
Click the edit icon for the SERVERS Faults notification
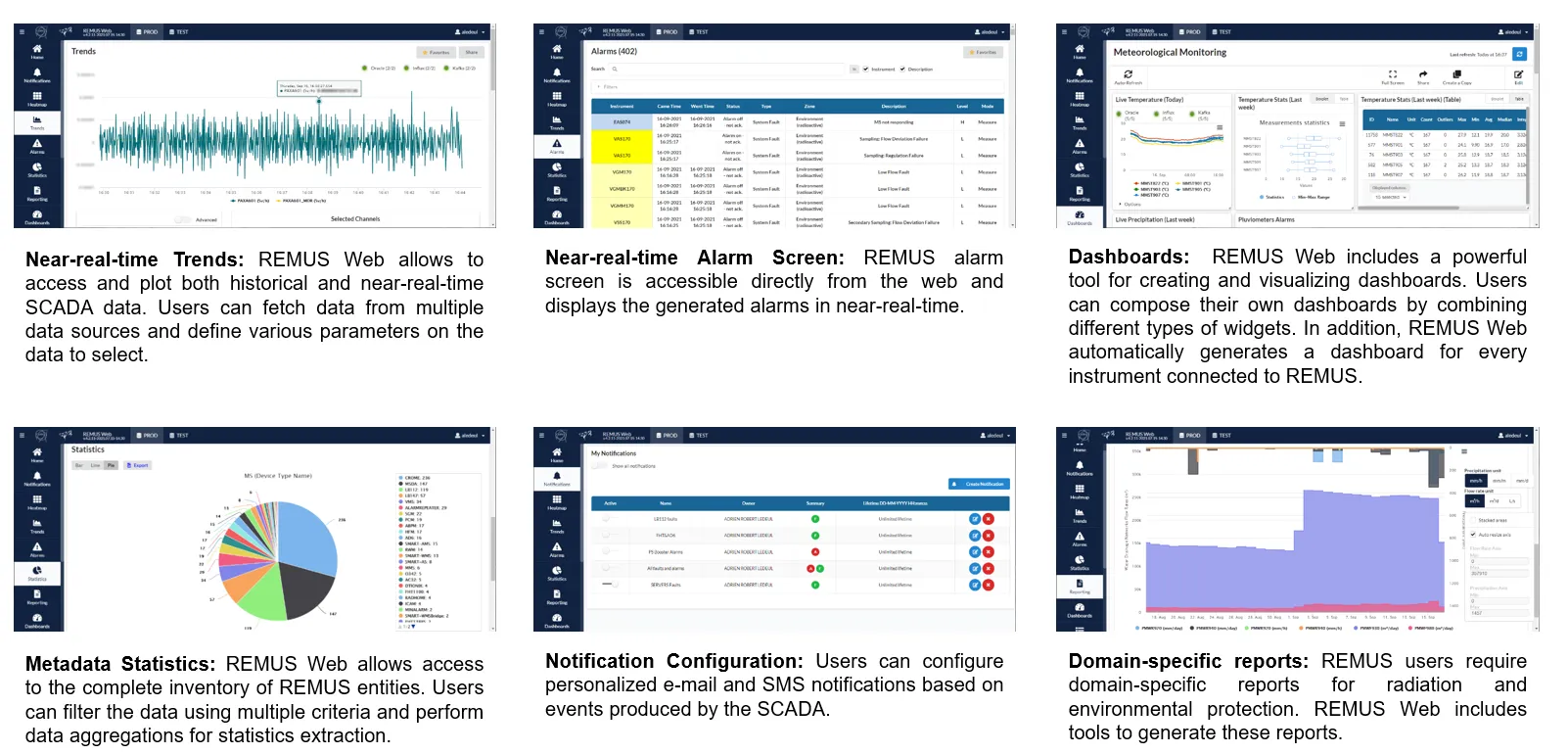click(975, 585)
